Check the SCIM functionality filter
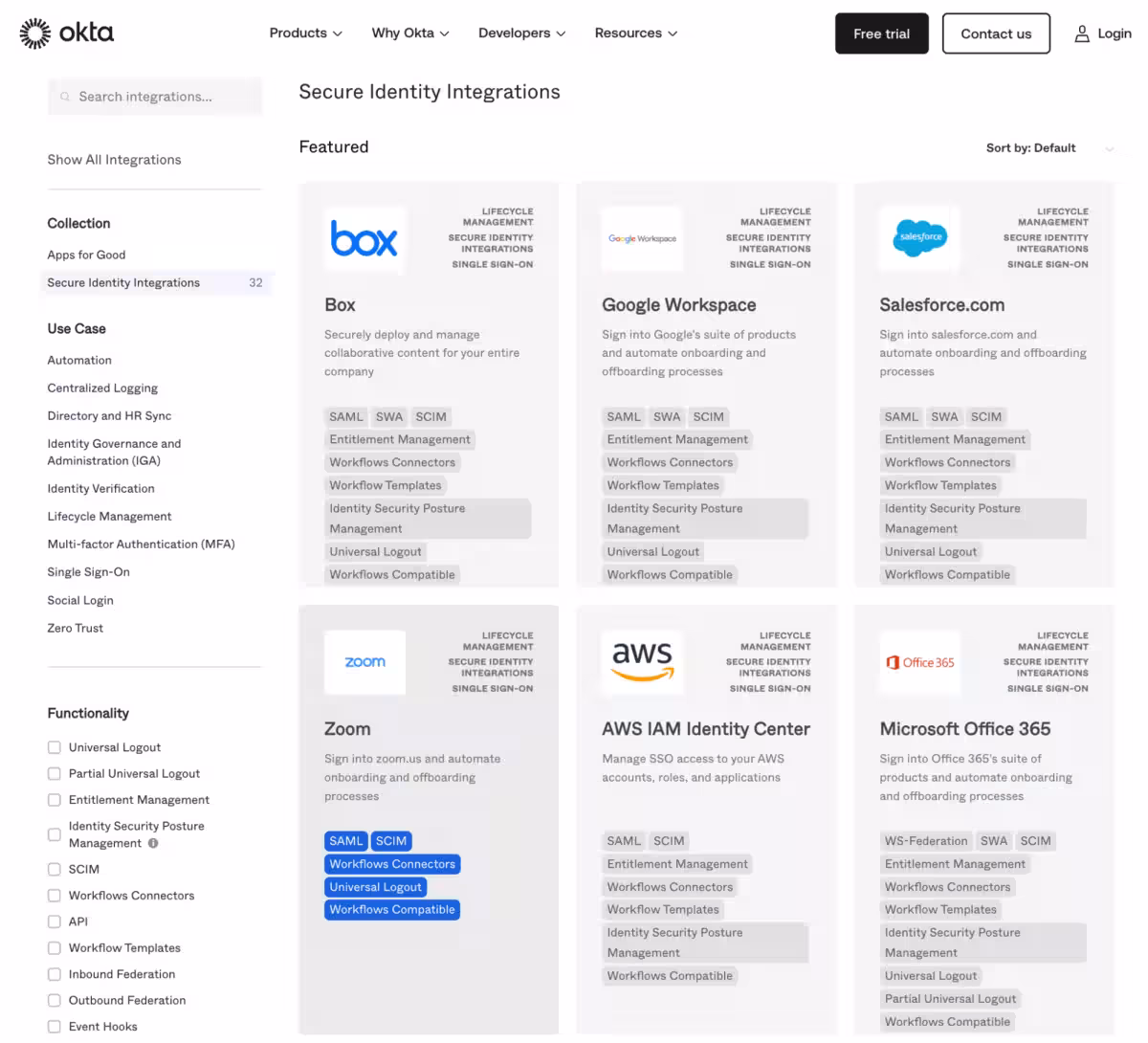Viewport: 1148px width, 1043px height. click(x=55, y=869)
